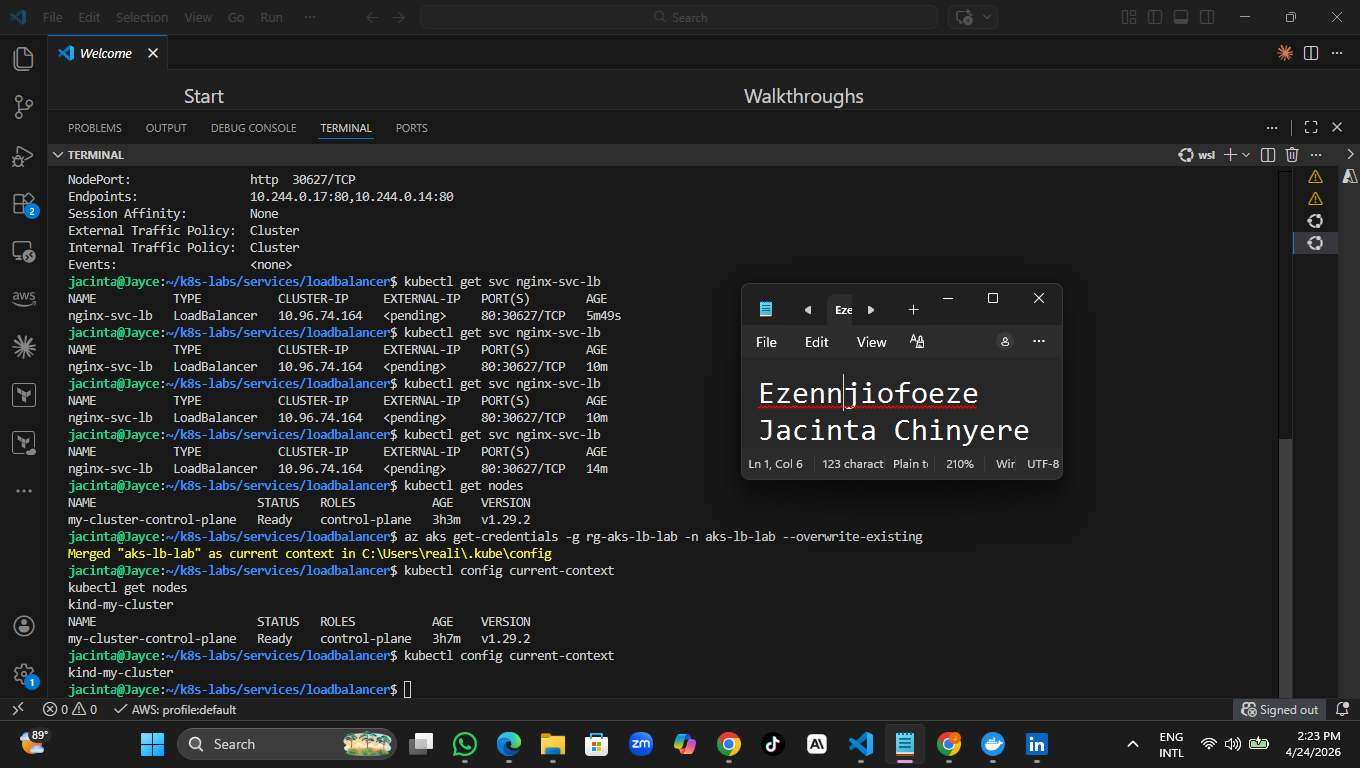Split the editor right
The height and width of the screenshot is (768, 1360).
(x=1310, y=53)
